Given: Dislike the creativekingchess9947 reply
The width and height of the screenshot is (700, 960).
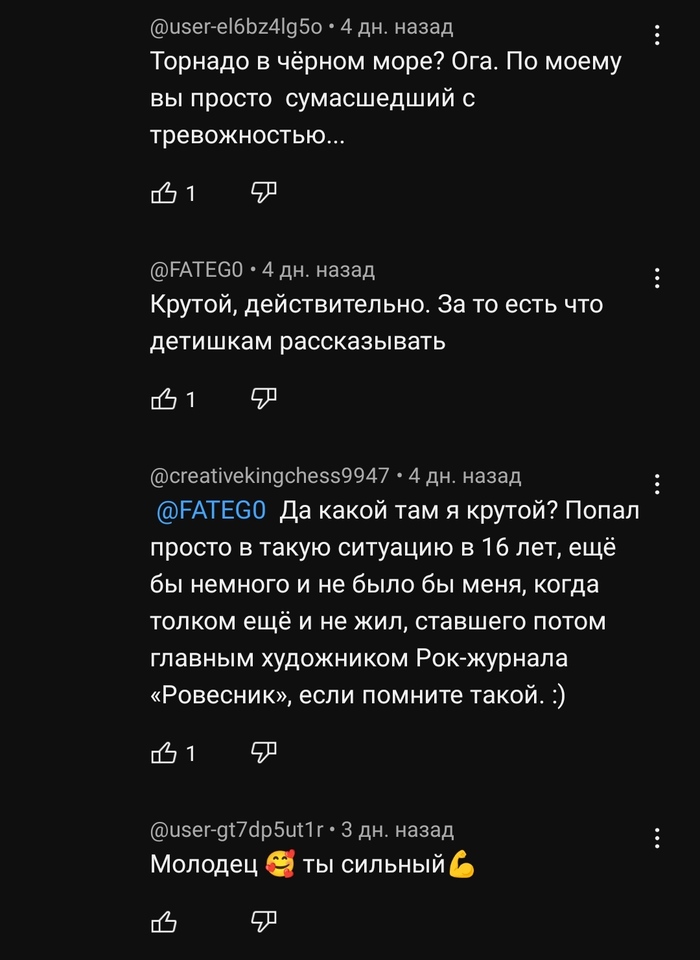Looking at the screenshot, I should tap(263, 752).
